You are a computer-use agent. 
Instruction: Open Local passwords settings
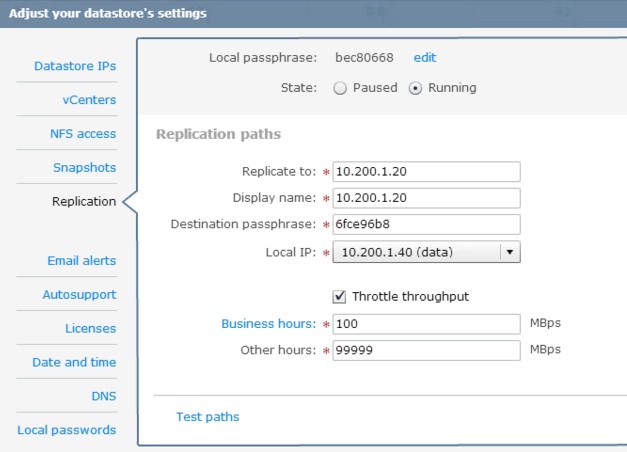(x=66, y=430)
